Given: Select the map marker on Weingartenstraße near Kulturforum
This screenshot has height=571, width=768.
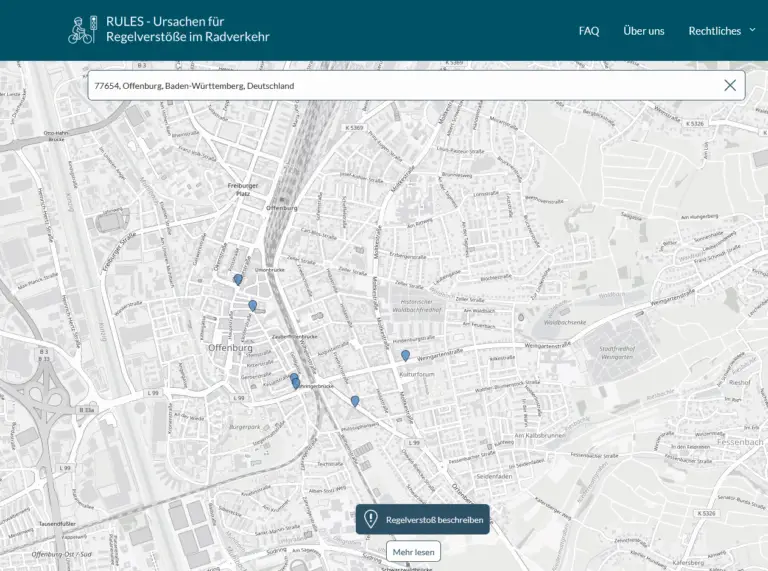Looking at the screenshot, I should 405,355.
